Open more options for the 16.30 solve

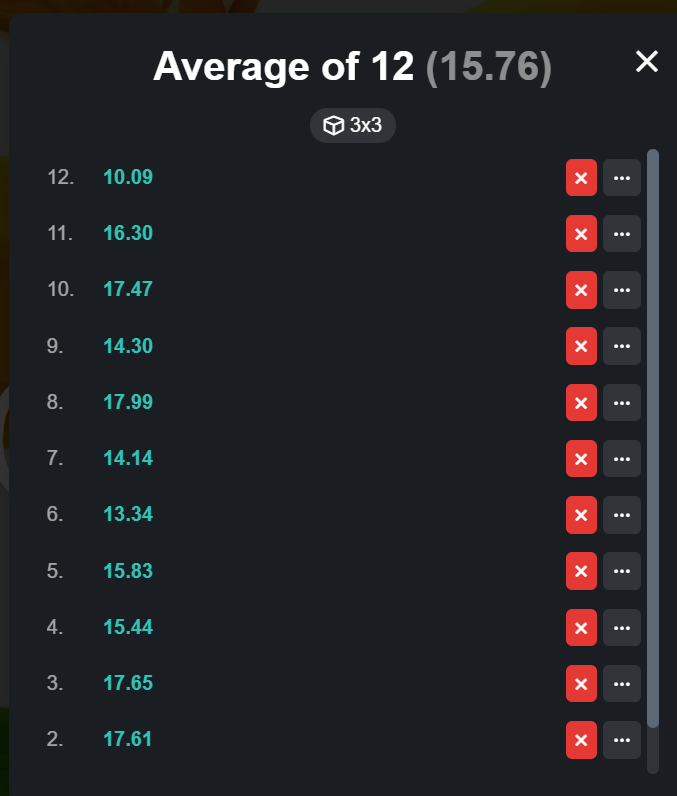[x=622, y=234]
